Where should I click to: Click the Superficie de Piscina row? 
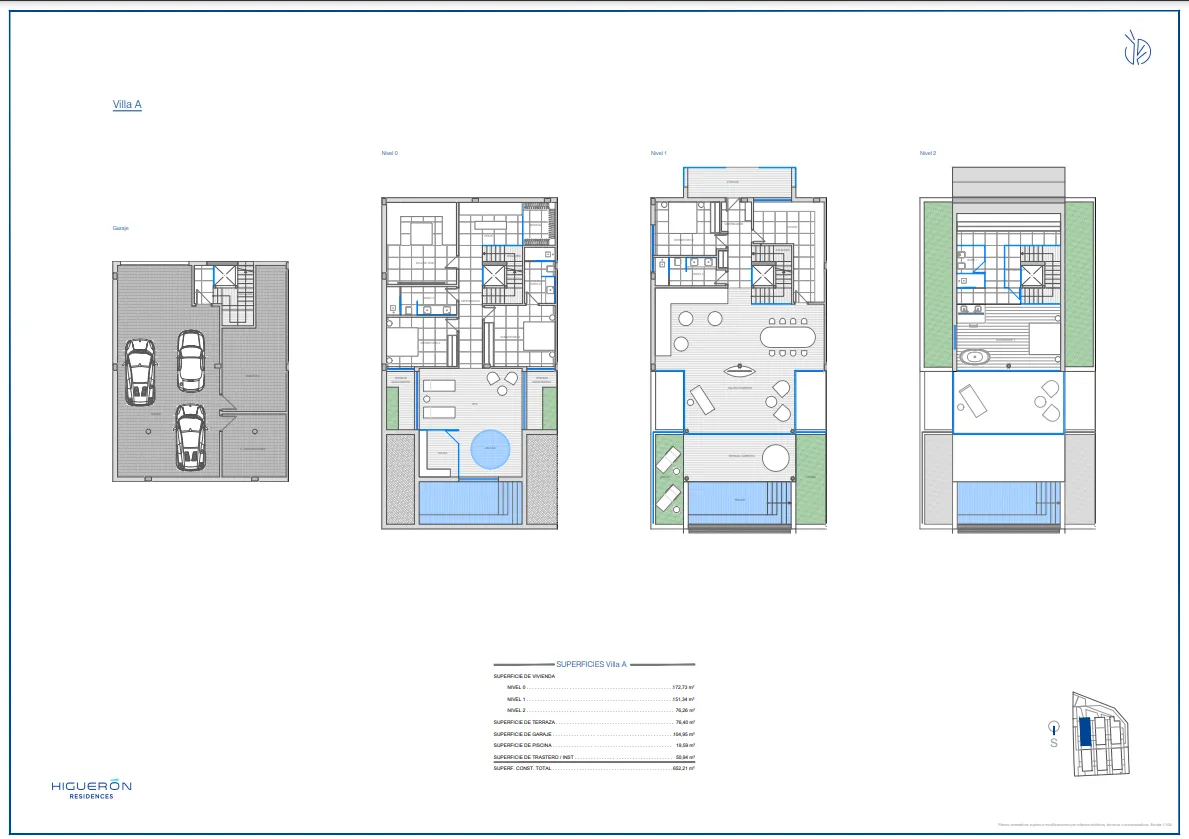(593, 745)
